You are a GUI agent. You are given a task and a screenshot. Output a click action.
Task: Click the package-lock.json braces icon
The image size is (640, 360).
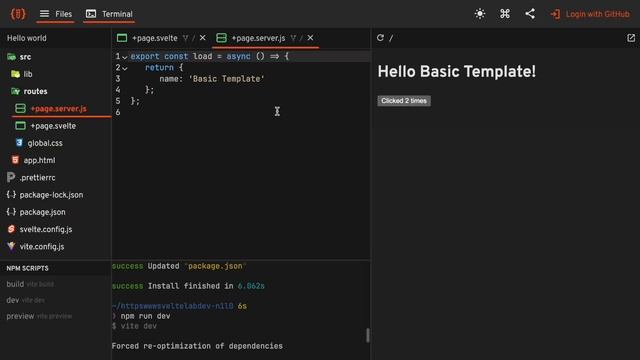11,195
